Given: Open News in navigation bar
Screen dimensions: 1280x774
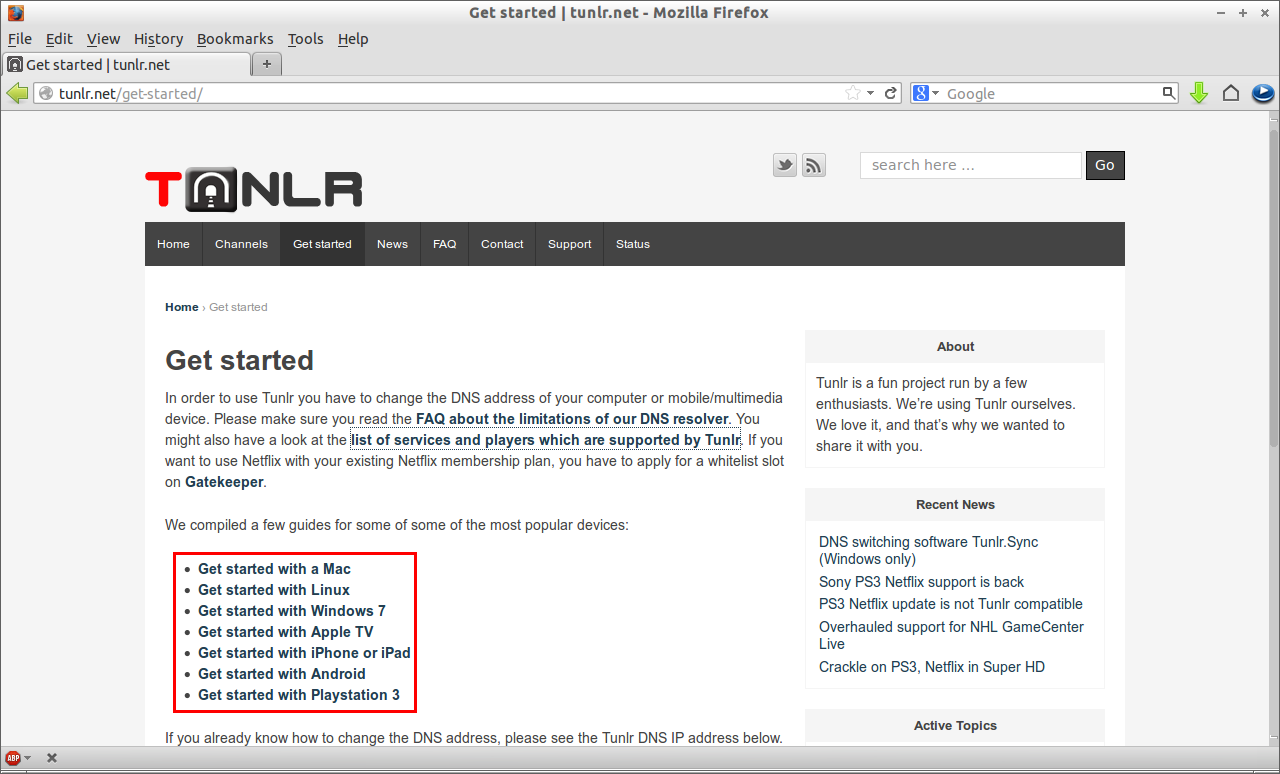Looking at the screenshot, I should point(392,244).
